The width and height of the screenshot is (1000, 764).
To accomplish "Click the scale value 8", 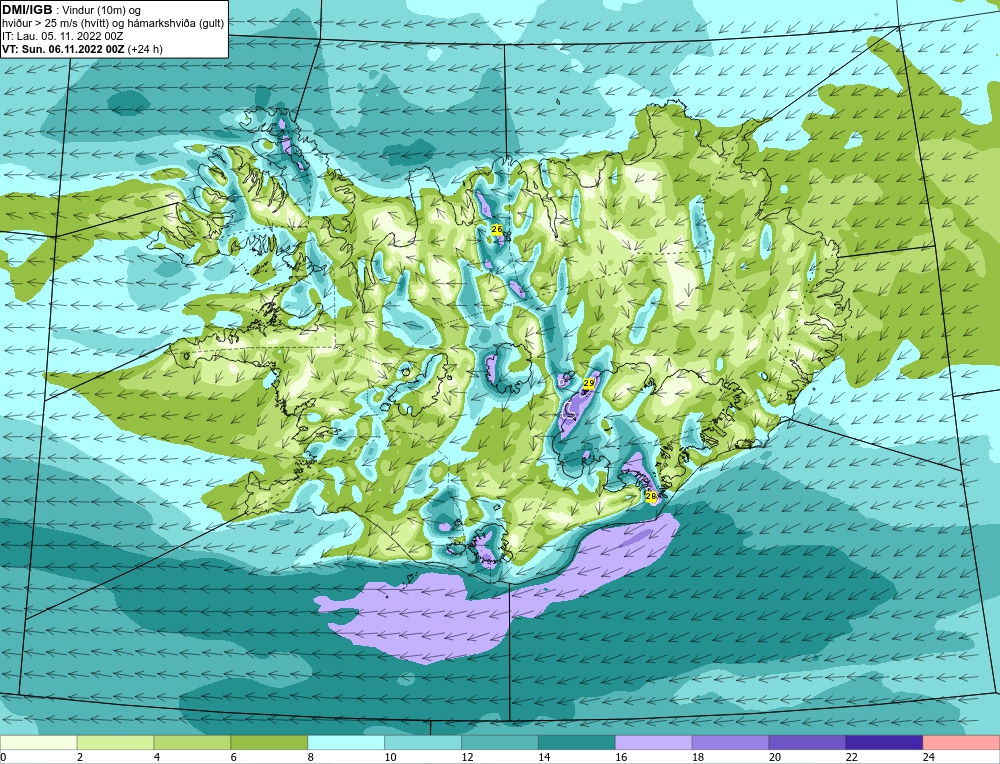I will [311, 757].
